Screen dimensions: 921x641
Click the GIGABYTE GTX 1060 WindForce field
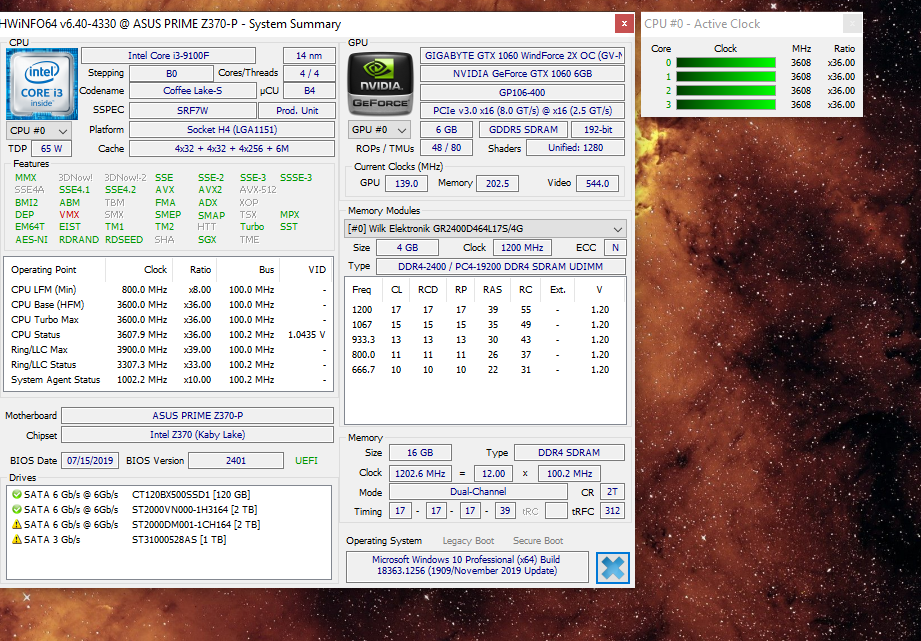pos(522,56)
